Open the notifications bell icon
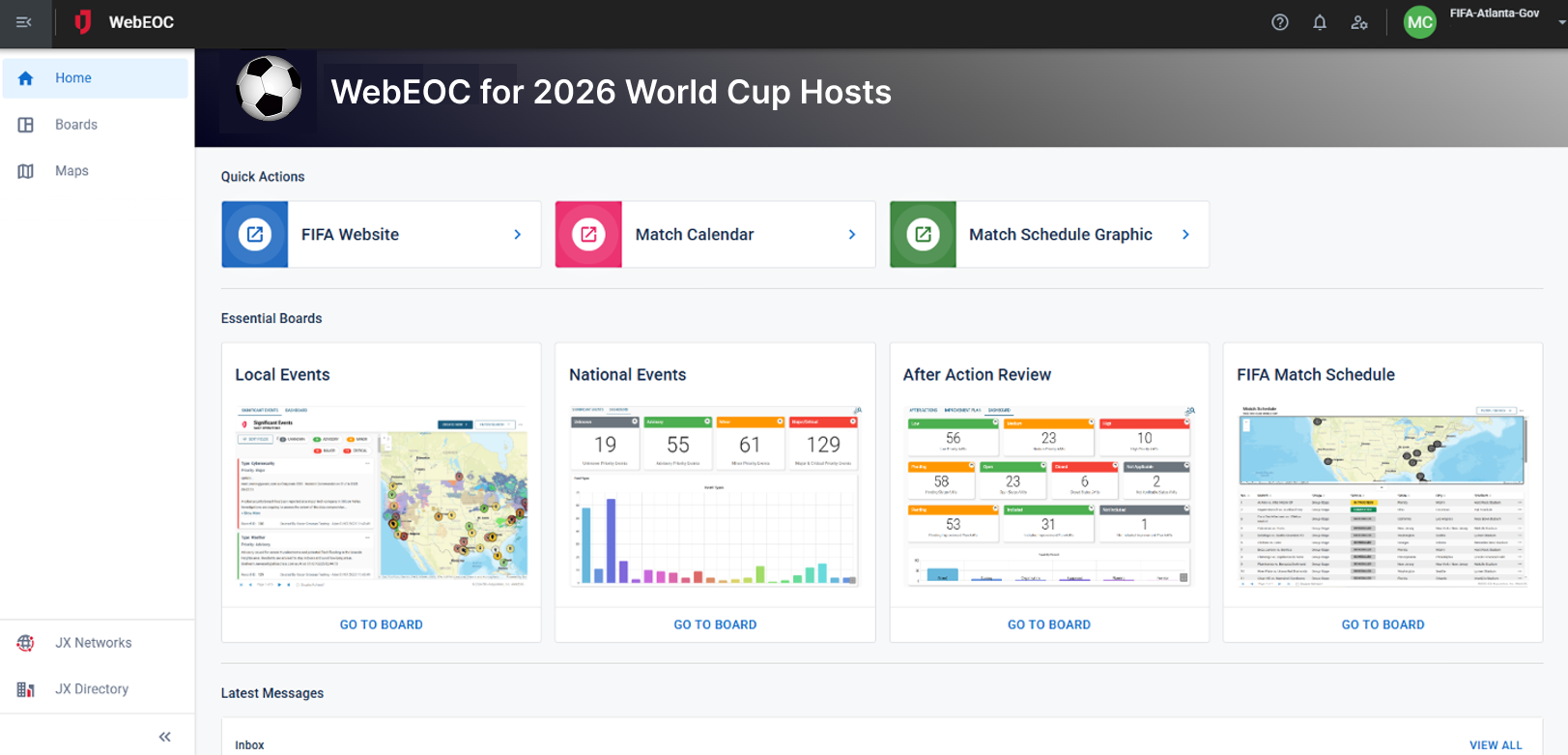 1320,22
